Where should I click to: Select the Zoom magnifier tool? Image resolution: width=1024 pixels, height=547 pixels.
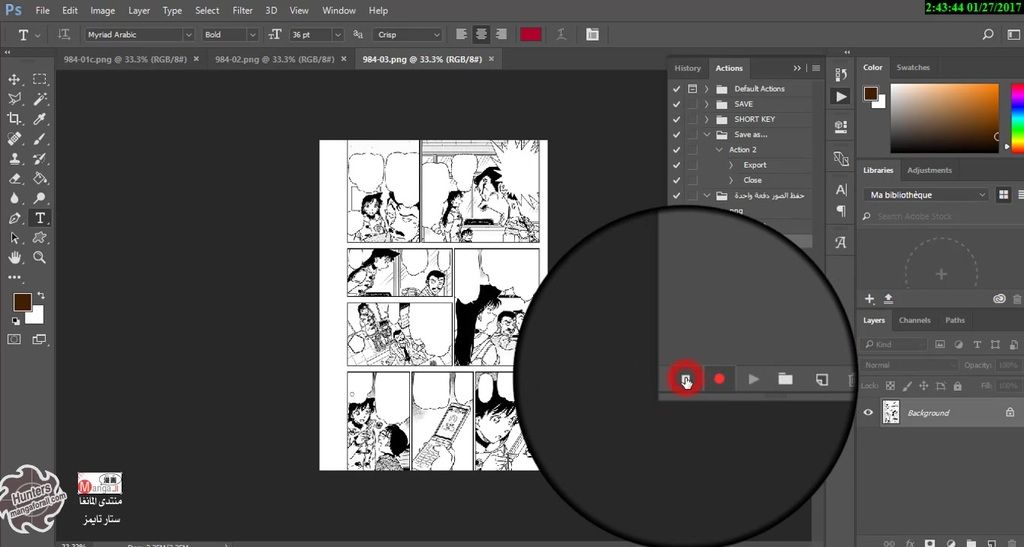[x=40, y=257]
